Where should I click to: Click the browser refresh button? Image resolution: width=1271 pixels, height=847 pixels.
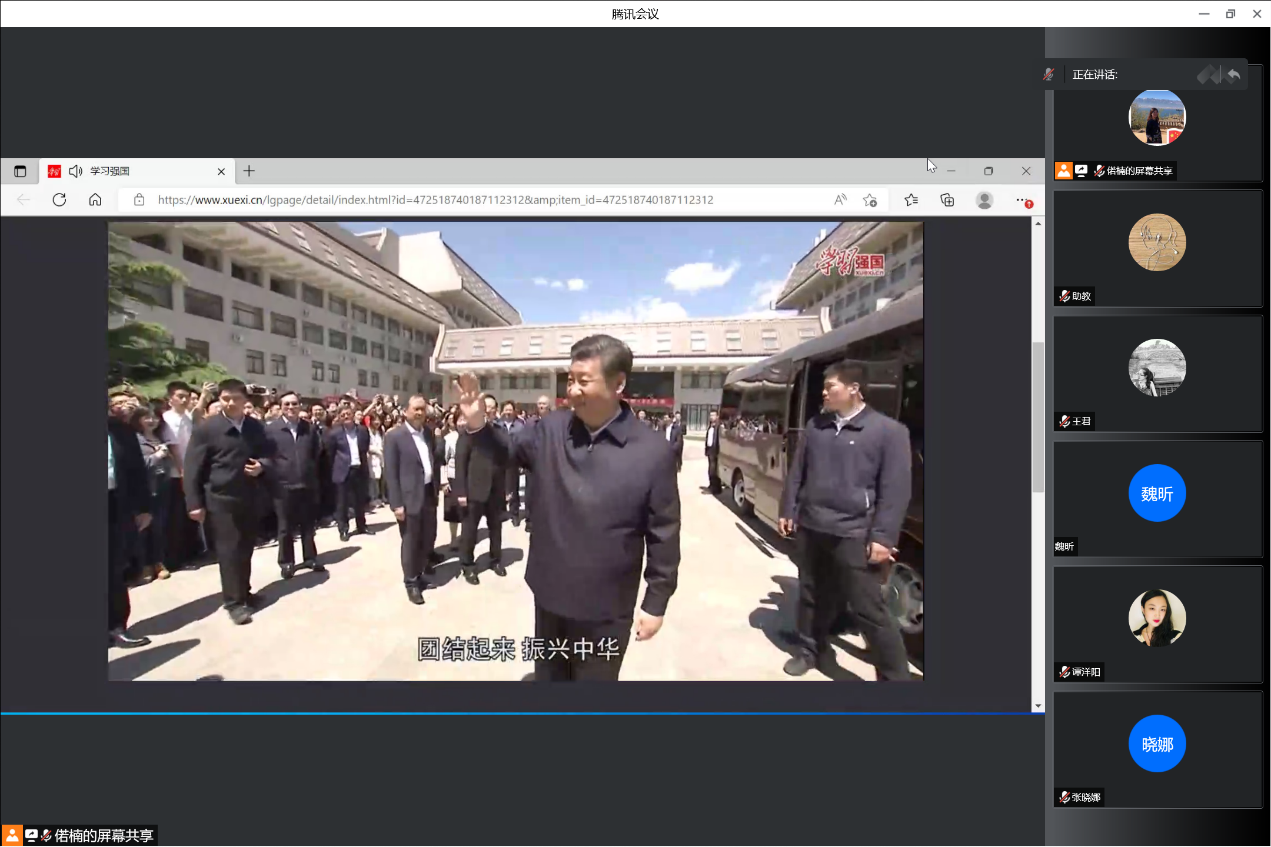point(59,200)
